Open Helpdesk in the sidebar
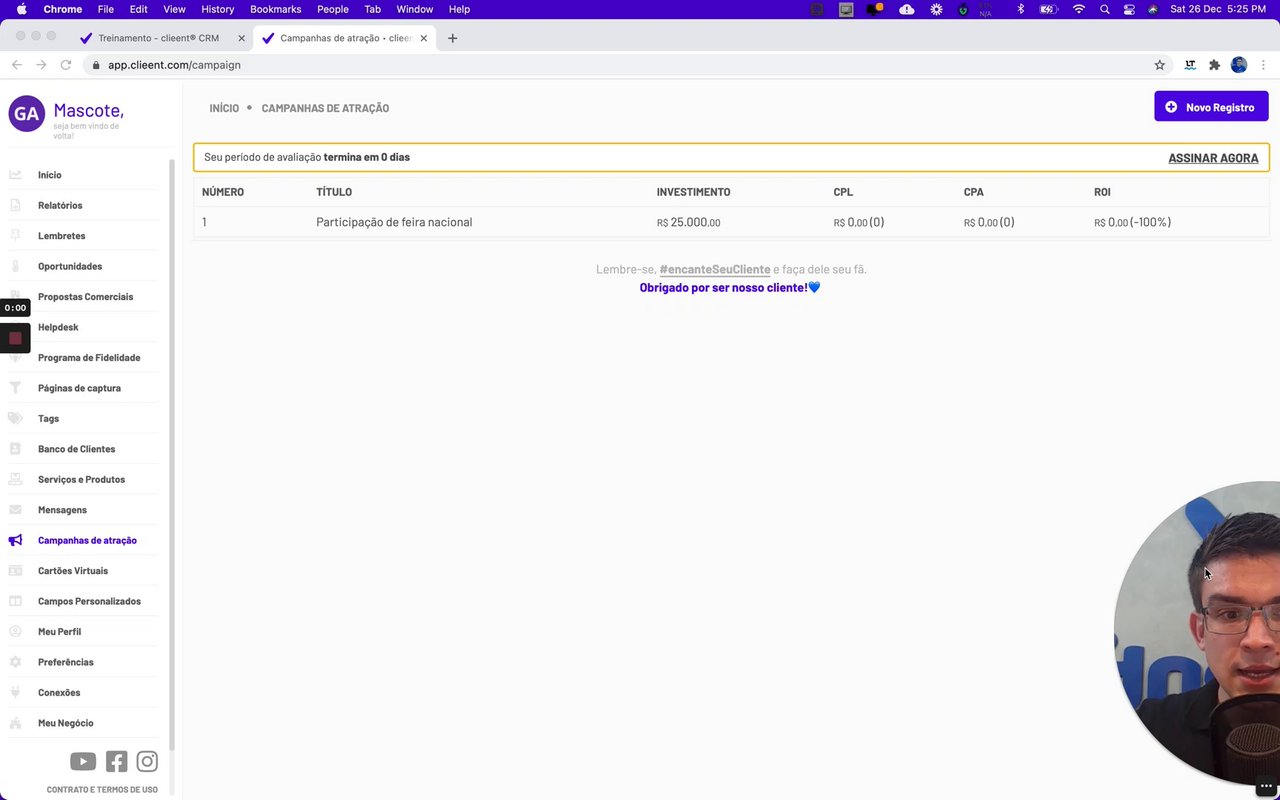The image size is (1280, 800). coord(58,327)
